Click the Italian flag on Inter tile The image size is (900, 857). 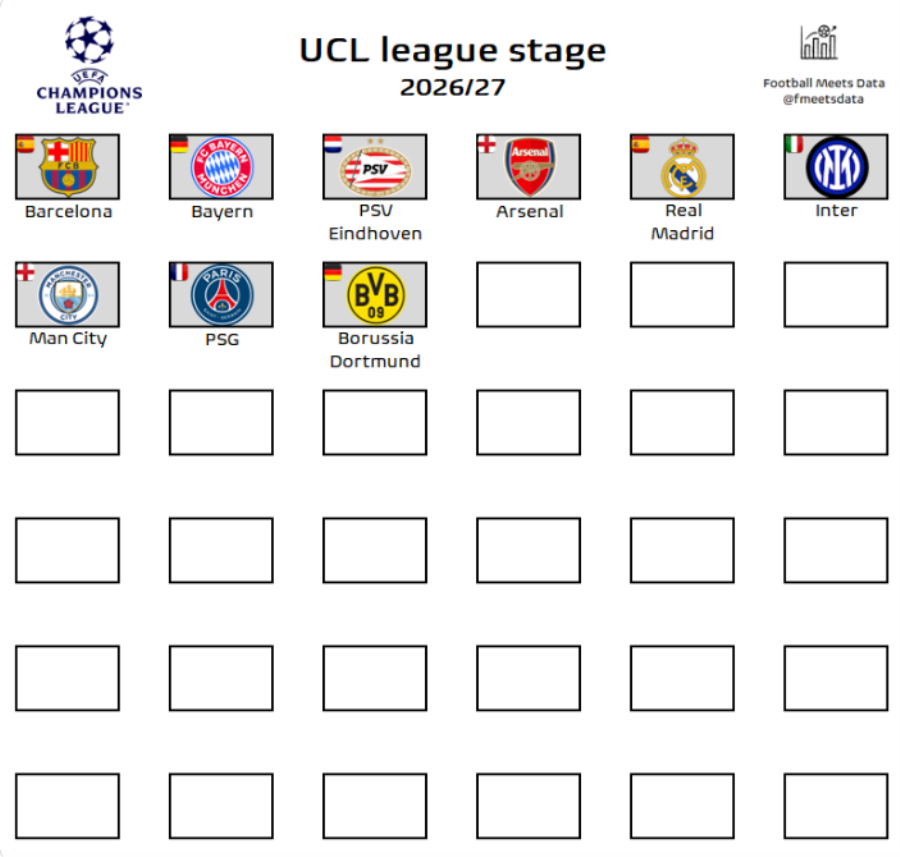(793, 144)
